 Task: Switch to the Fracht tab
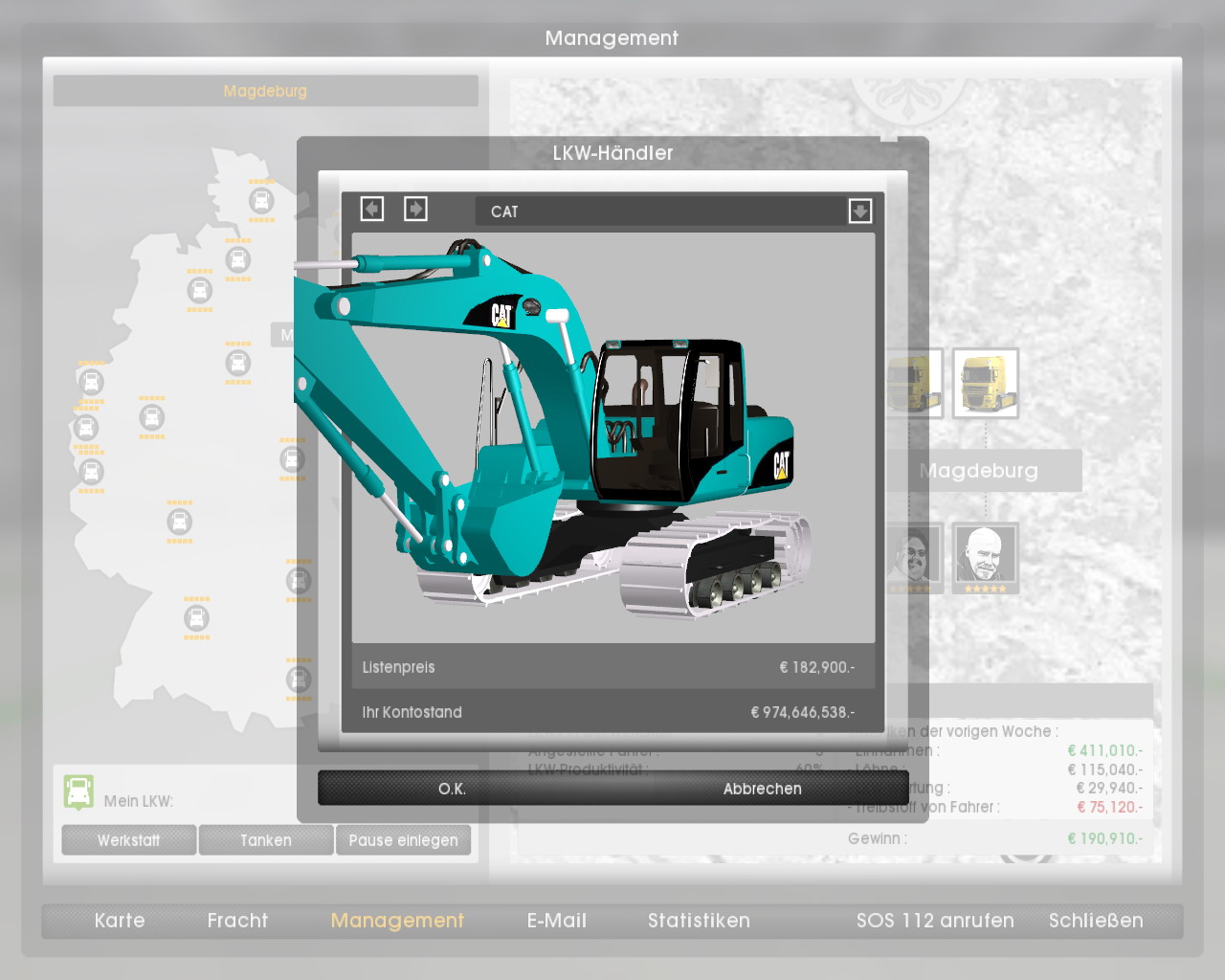tap(237, 921)
